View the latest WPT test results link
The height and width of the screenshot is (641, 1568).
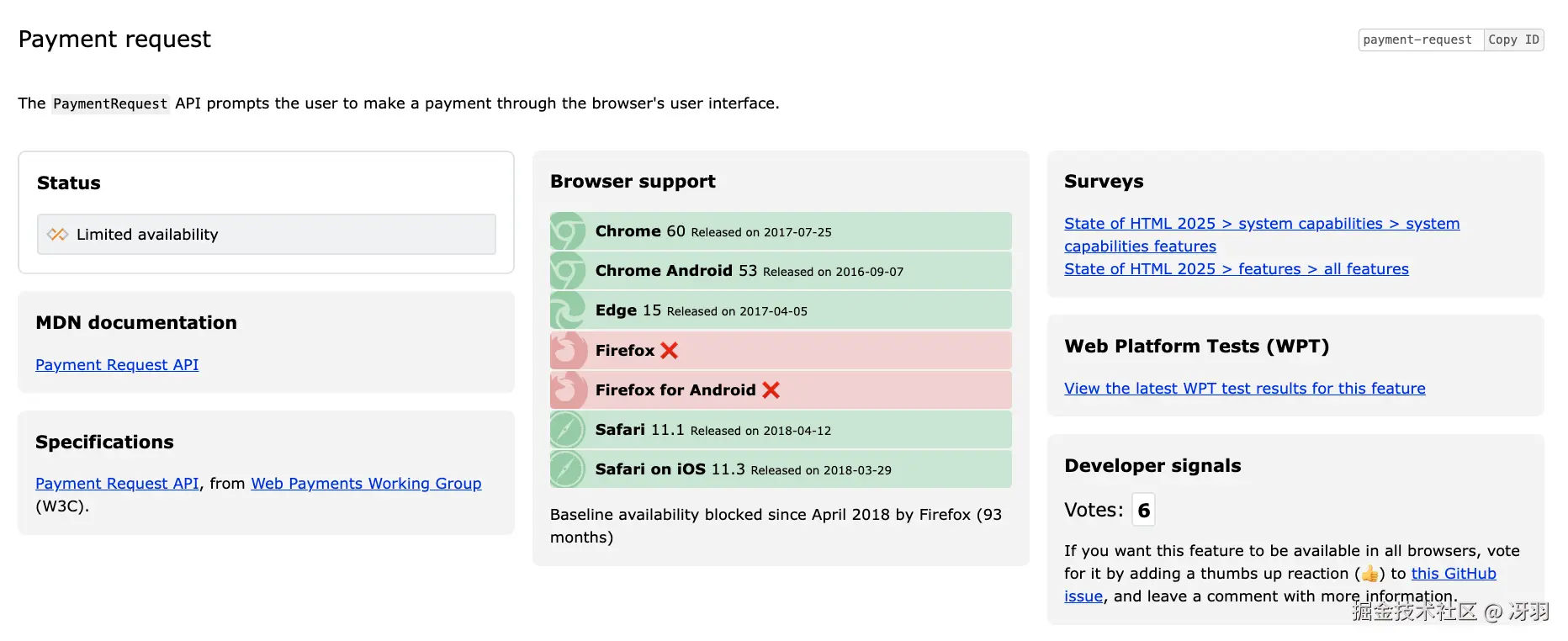1244,389
